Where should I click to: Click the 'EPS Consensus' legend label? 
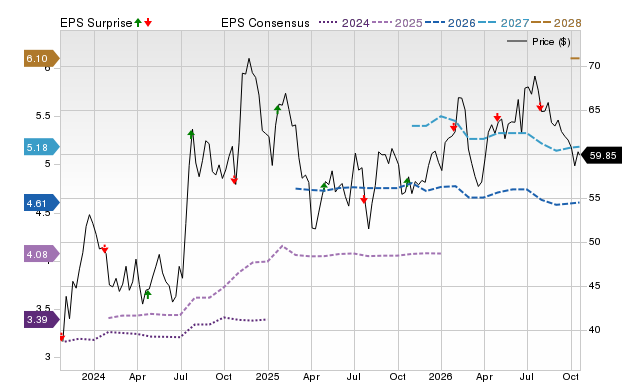[265, 23]
